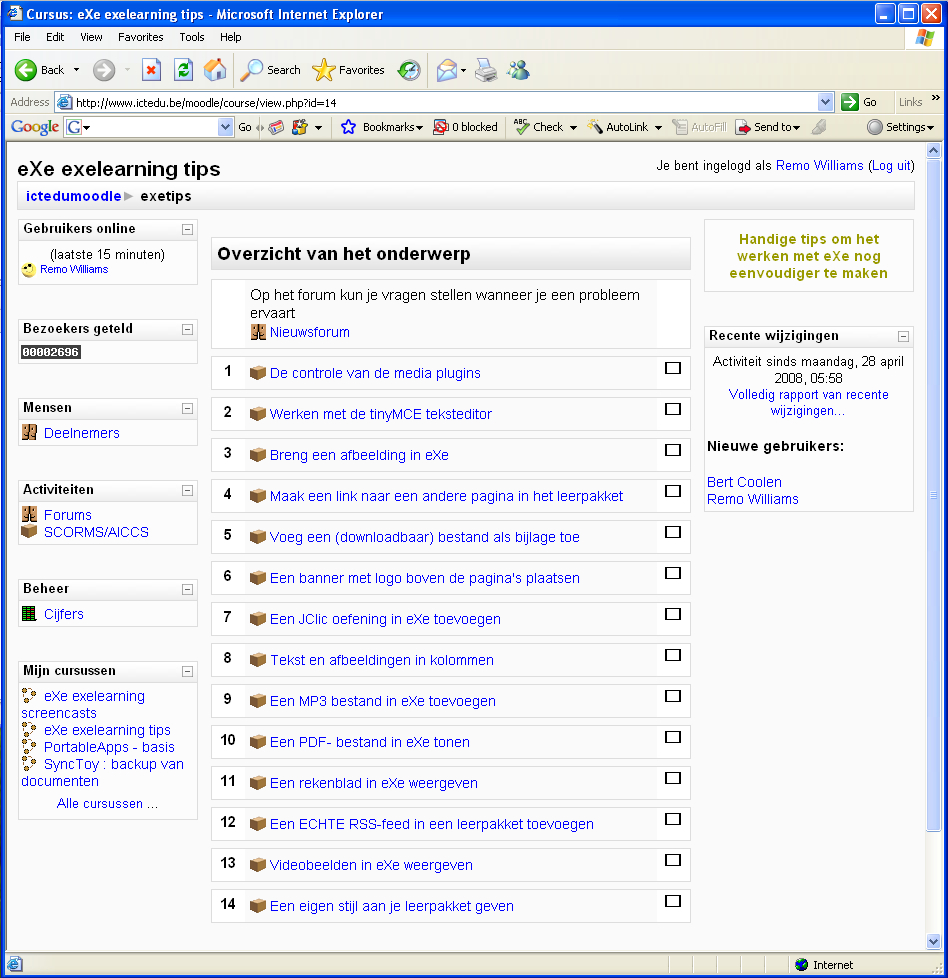948x978 pixels.
Task: Click the Messenger people icon
Action: tap(518, 70)
